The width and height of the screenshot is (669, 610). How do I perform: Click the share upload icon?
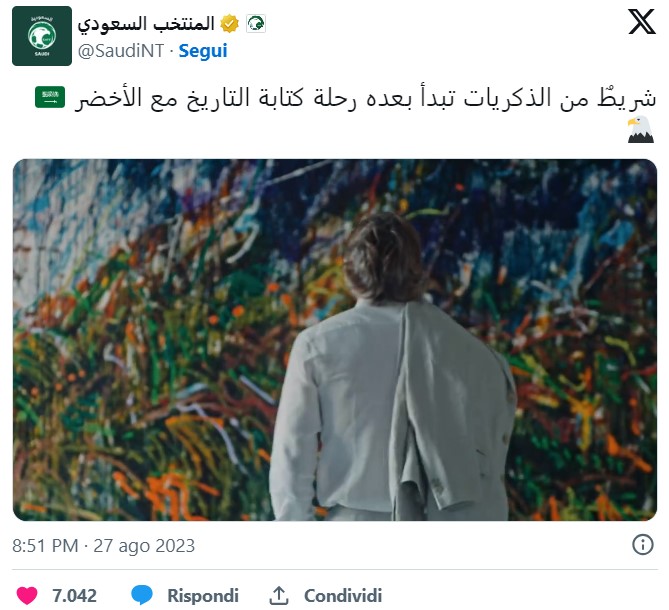pyautogui.click(x=279, y=595)
